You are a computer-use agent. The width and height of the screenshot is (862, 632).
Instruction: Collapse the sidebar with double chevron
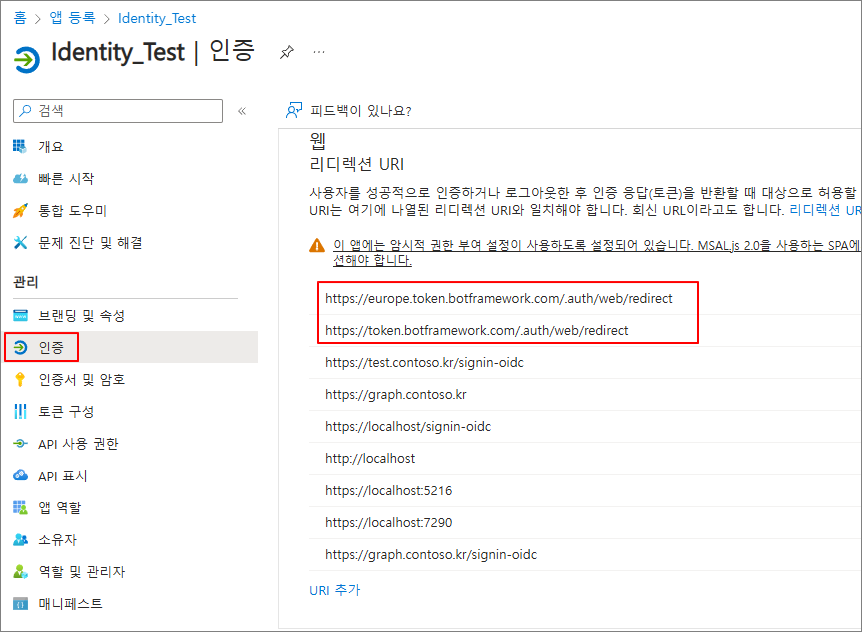[x=242, y=111]
